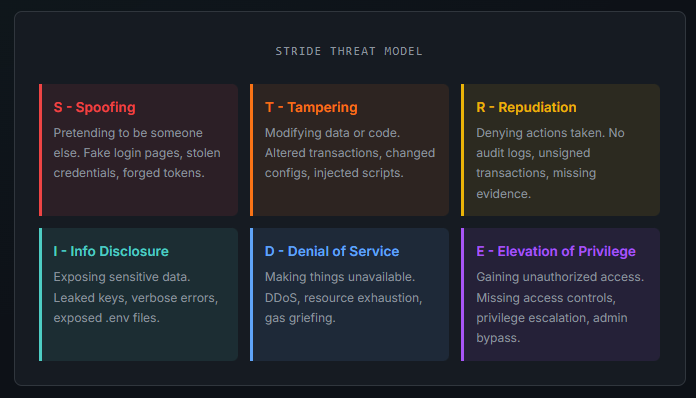The height and width of the screenshot is (398, 696).
Task: Click the 'Pretending to be someone else' description
Action: click(x=137, y=153)
